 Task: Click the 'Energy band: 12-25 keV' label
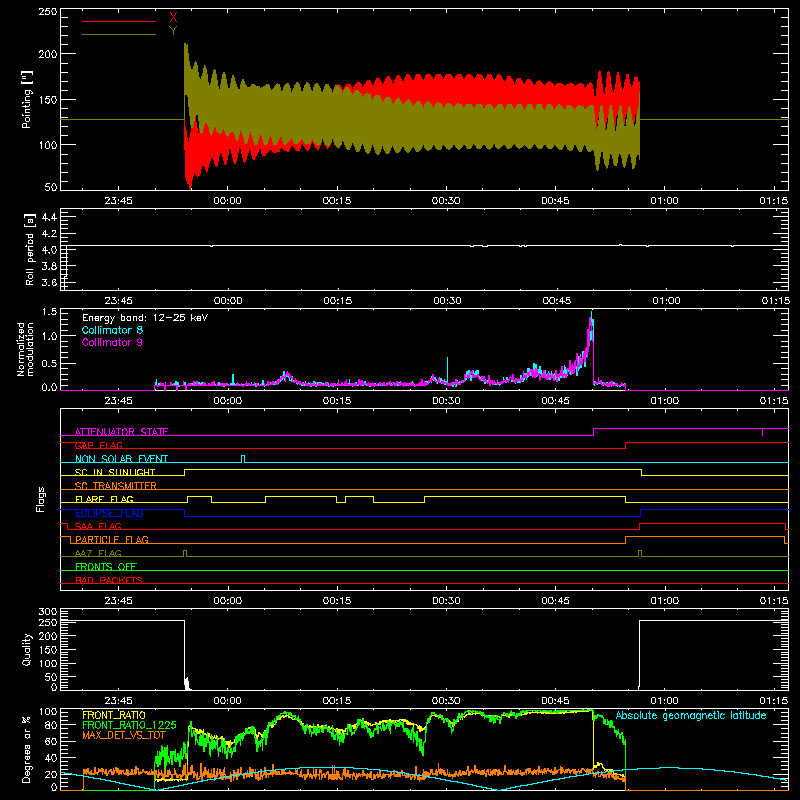(145, 318)
